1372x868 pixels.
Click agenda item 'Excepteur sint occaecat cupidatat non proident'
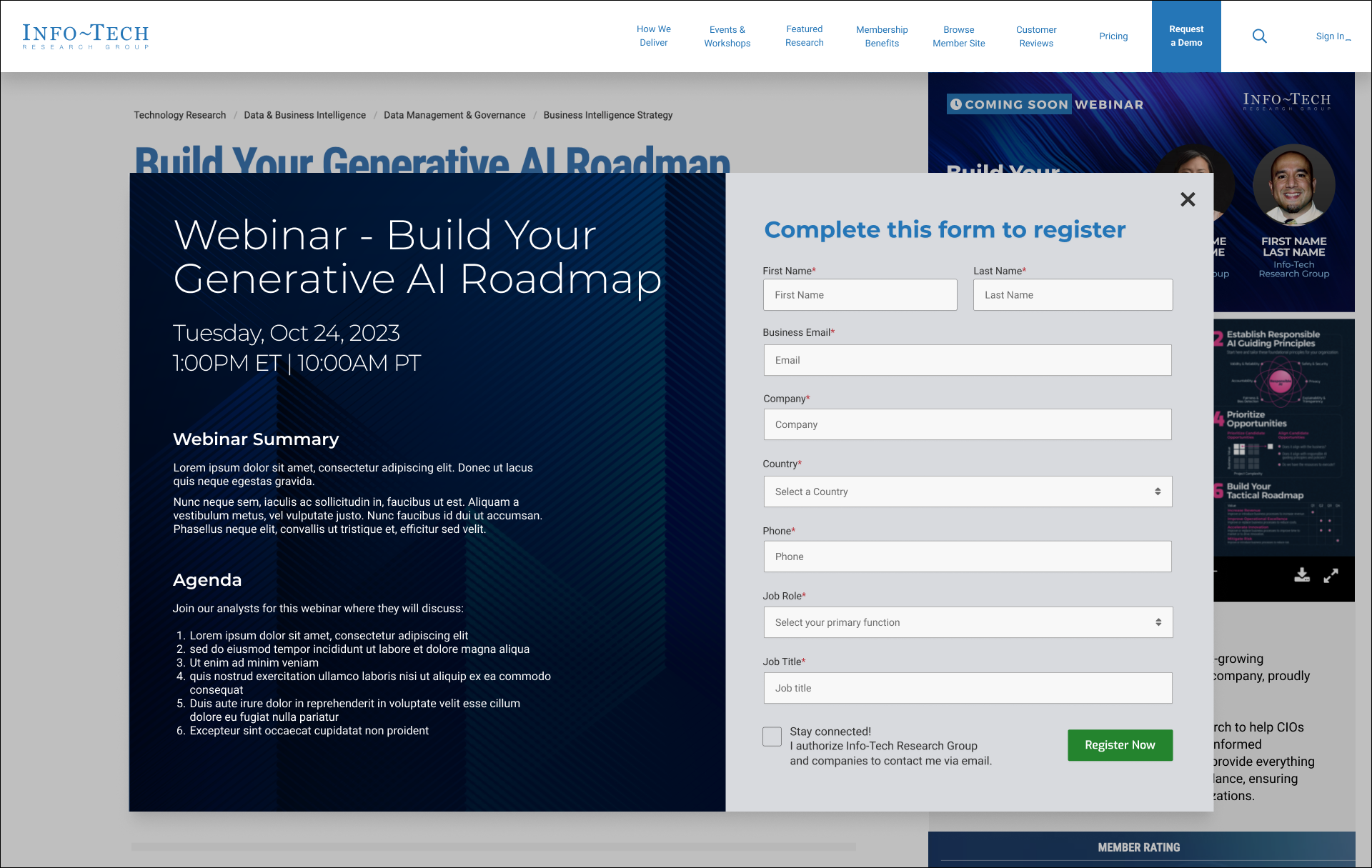point(309,731)
